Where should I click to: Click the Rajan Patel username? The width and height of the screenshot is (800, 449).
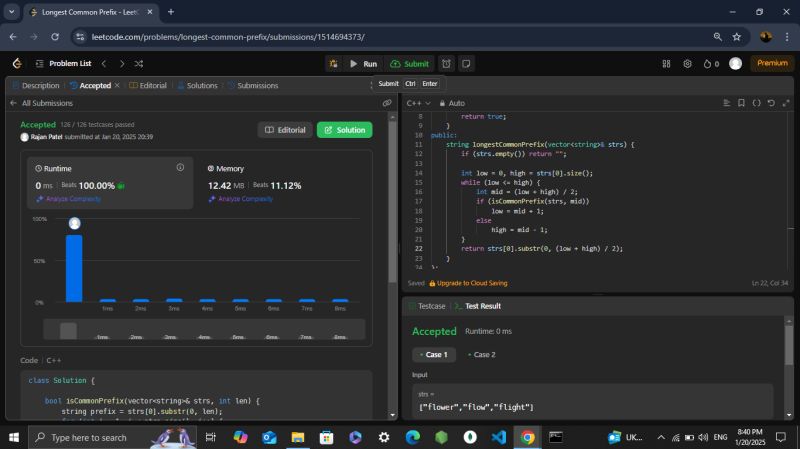(46, 137)
